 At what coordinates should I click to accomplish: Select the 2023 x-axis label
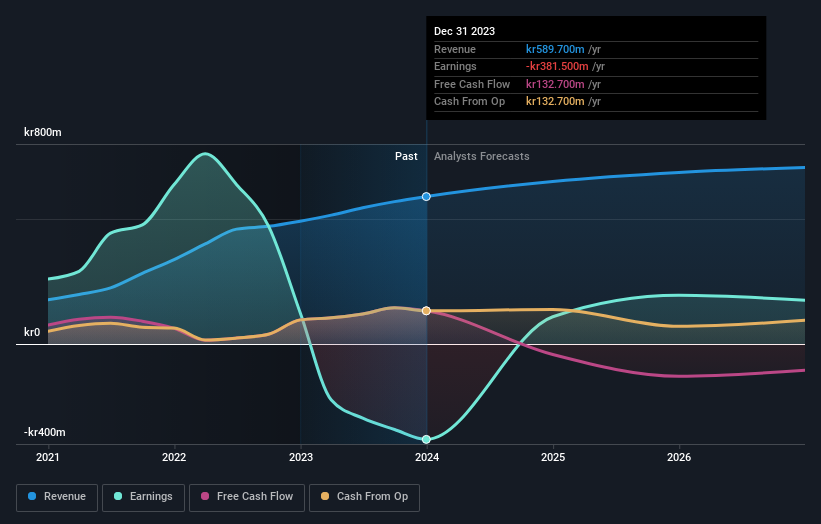tap(301, 458)
